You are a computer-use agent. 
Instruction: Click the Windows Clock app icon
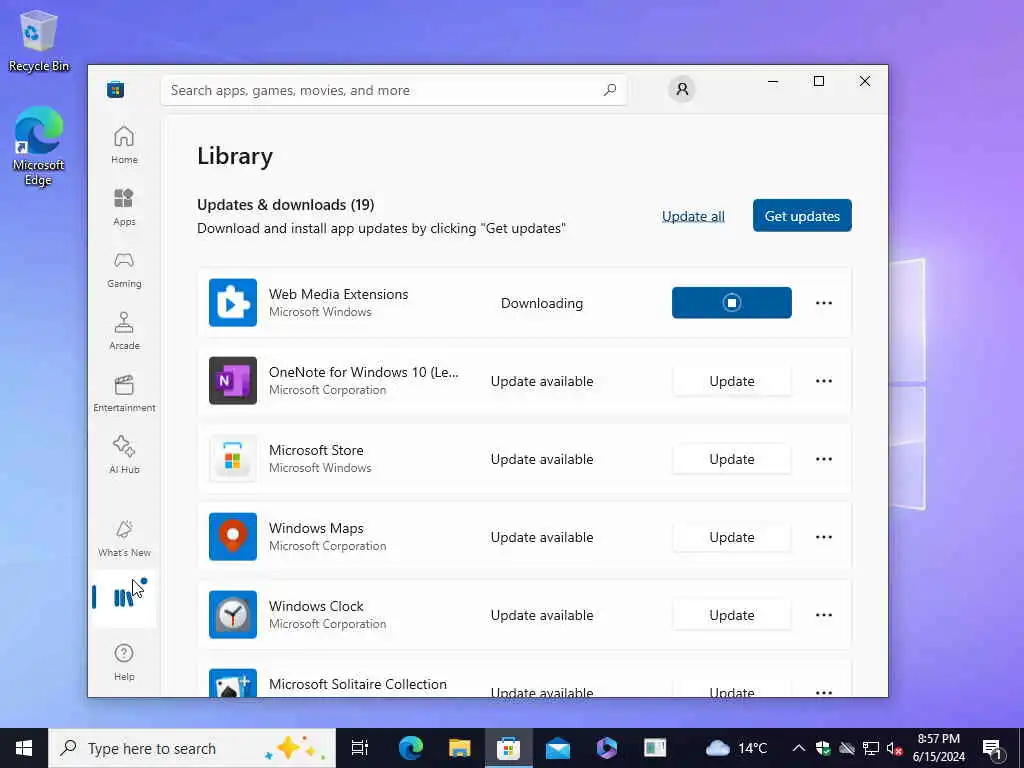coord(232,615)
